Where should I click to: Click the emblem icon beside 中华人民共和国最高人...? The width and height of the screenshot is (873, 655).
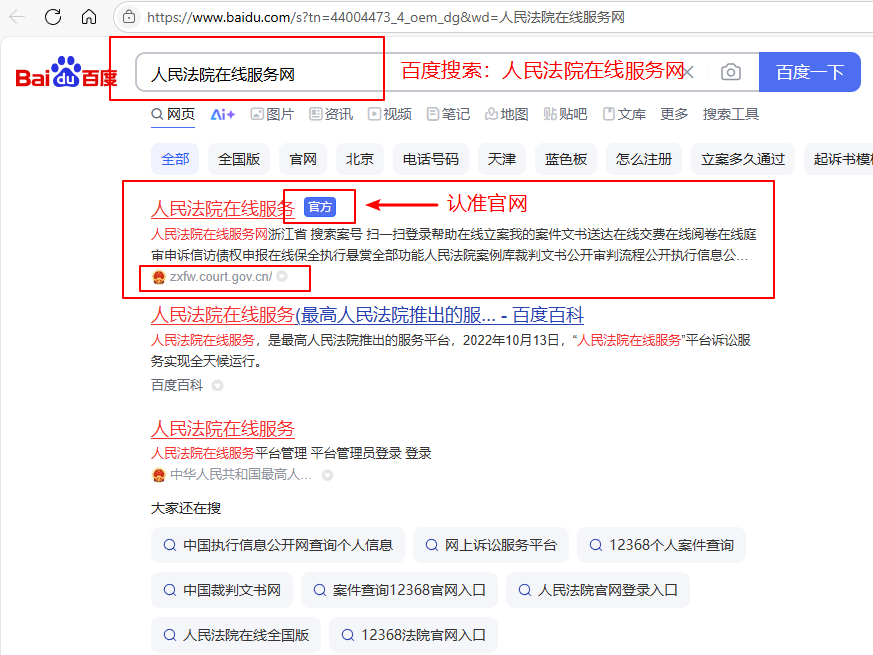[159, 475]
